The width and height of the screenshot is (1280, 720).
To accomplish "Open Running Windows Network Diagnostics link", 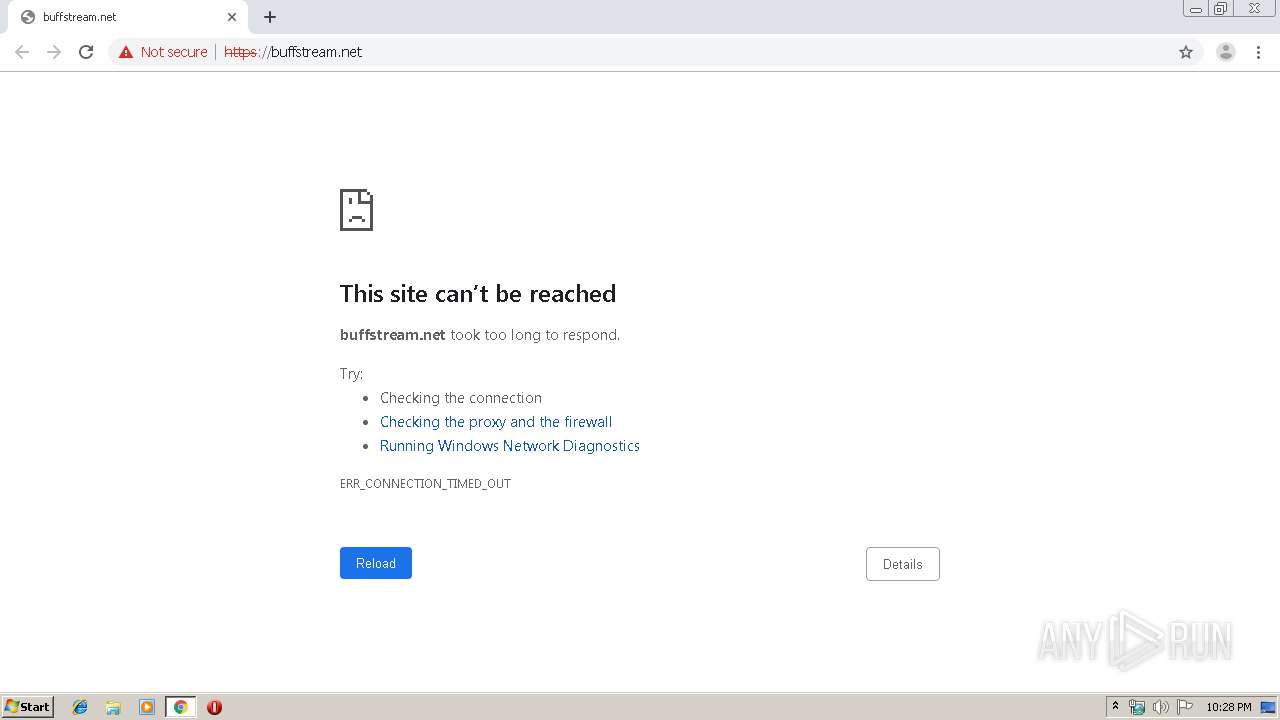I will click(510, 446).
